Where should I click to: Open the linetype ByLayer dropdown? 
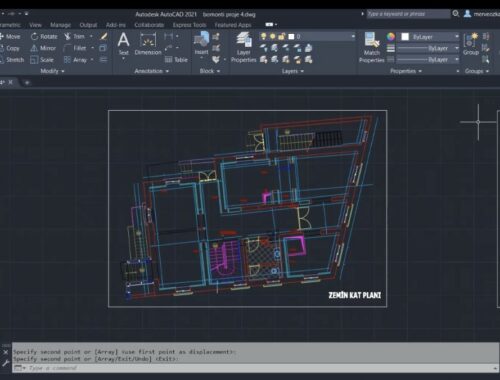tap(457, 60)
